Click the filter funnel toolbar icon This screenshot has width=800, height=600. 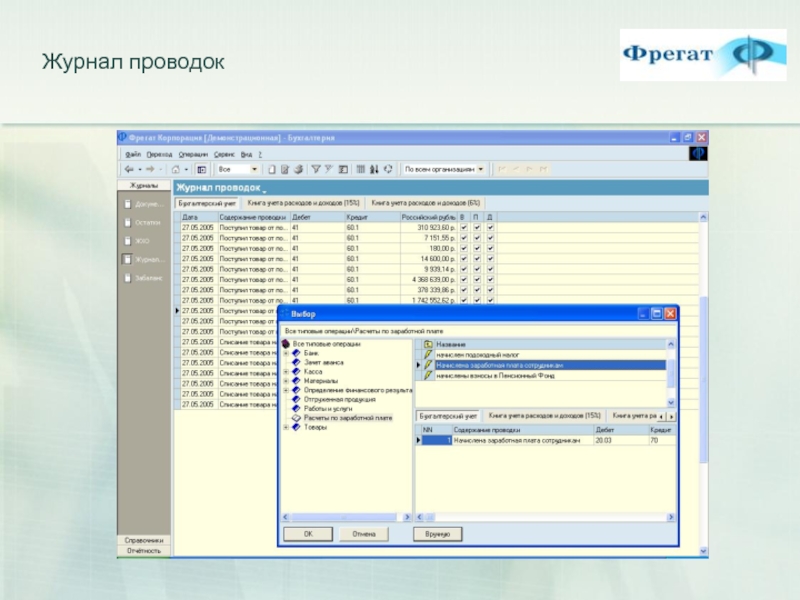316,169
